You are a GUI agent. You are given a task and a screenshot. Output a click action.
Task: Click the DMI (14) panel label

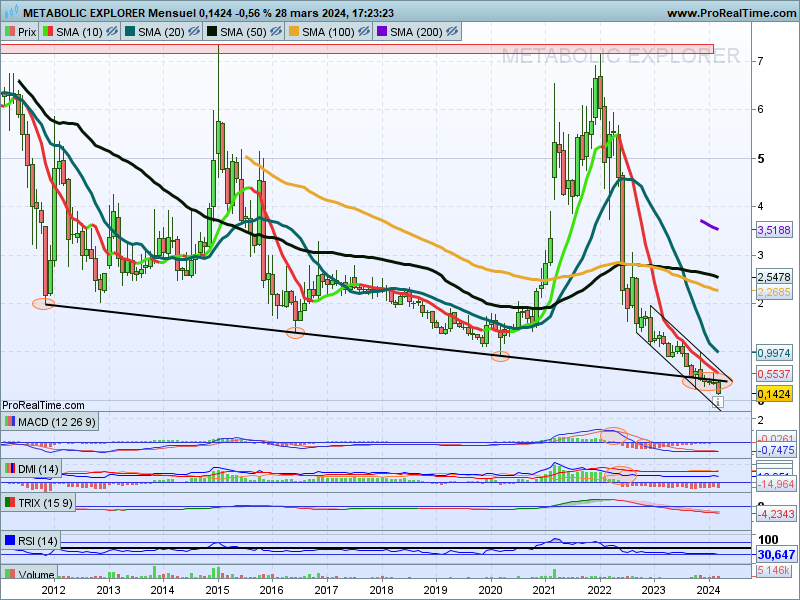[38, 469]
